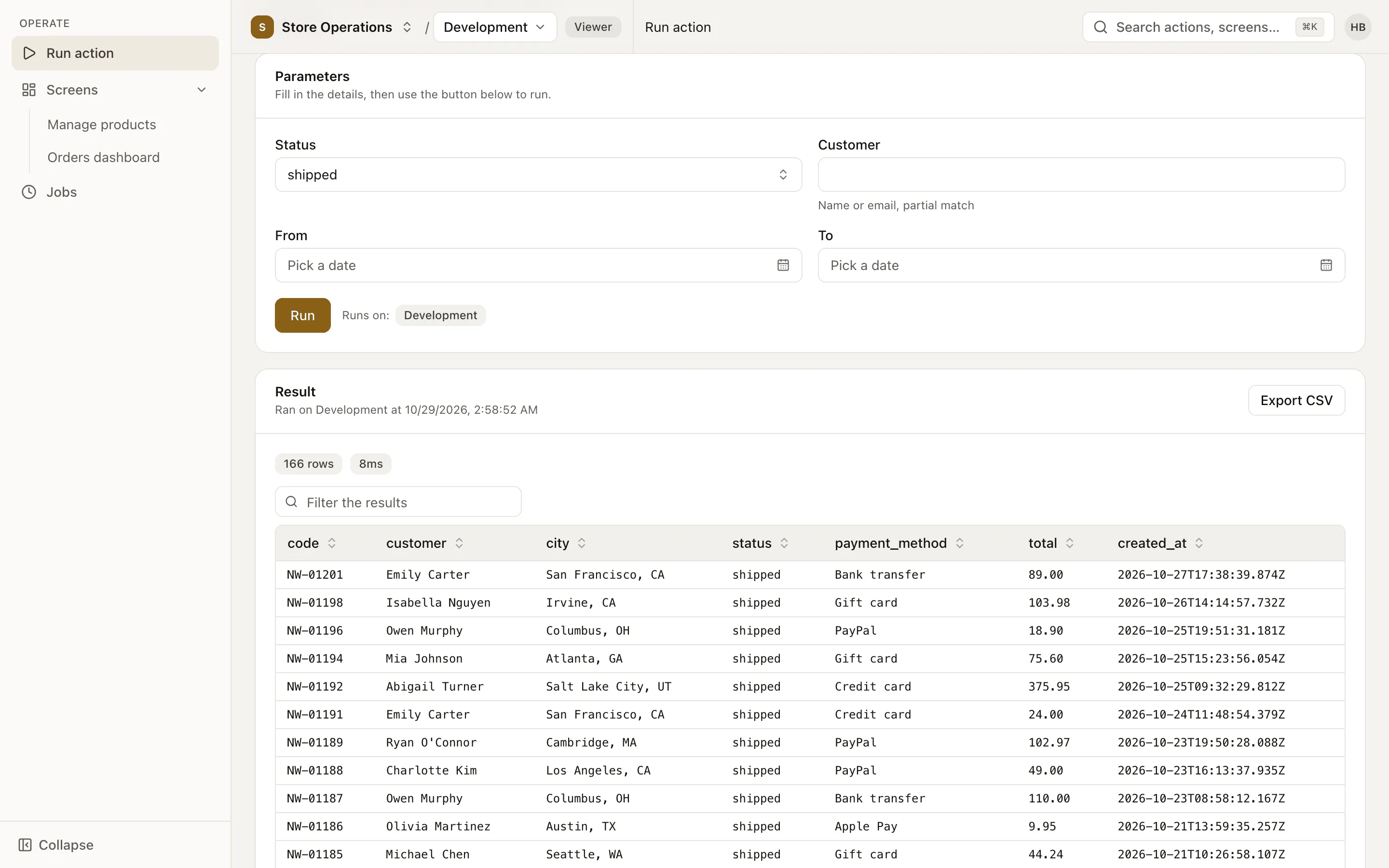1389x868 pixels.
Task: Click Ryan O'Connor customer cell
Action: coord(432,742)
